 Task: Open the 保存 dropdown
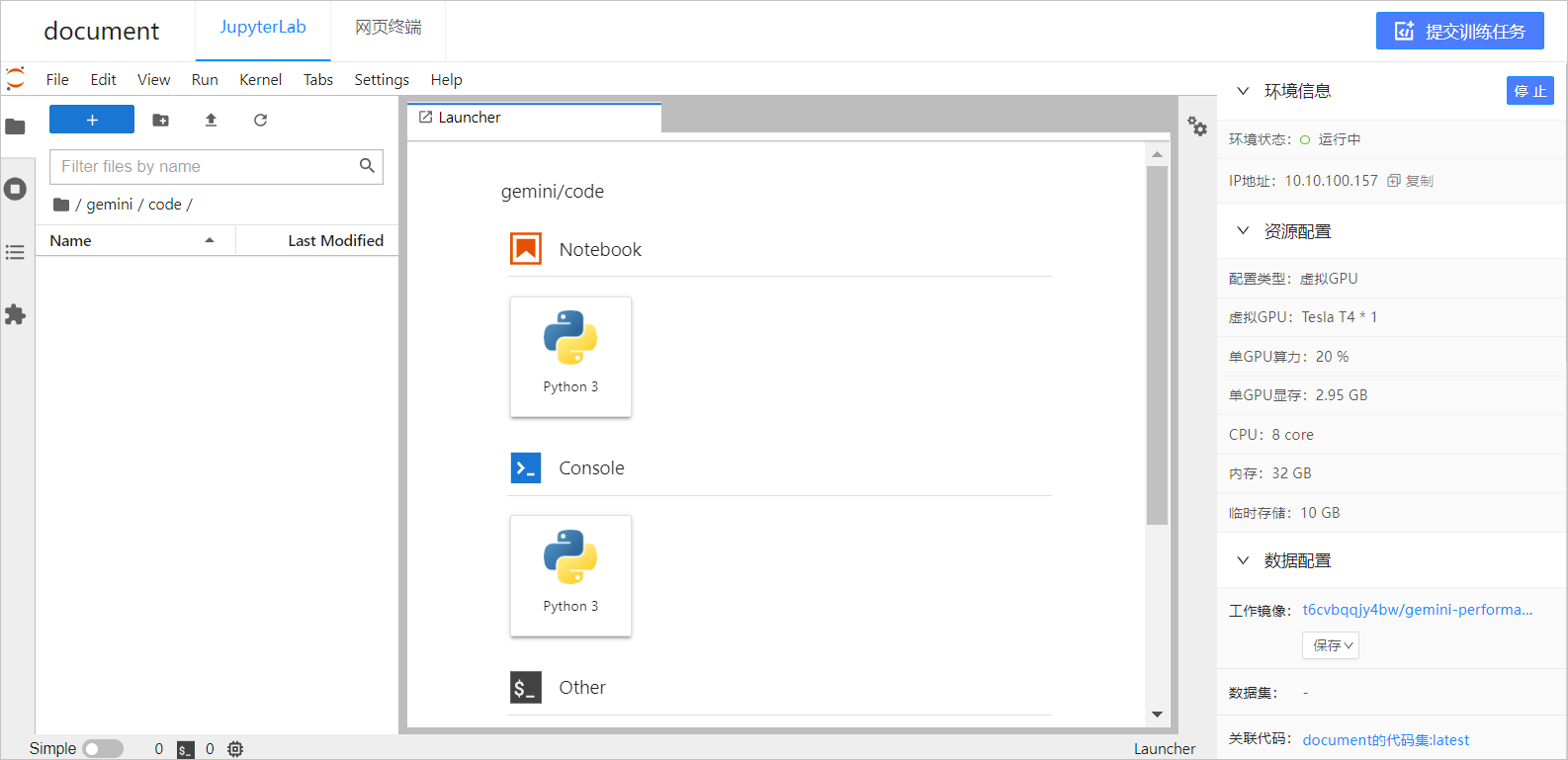(1331, 645)
